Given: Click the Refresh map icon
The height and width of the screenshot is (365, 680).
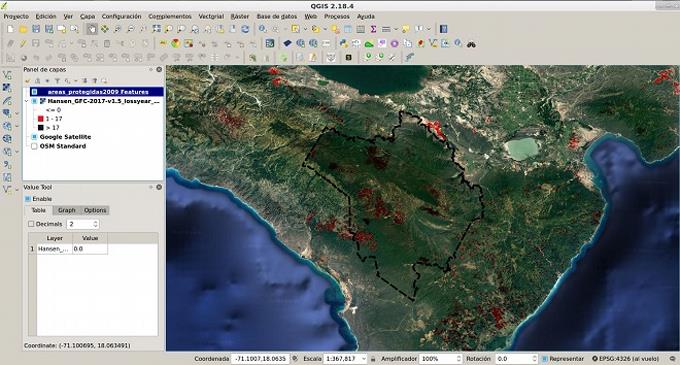Looking at the screenshot, I should point(245,29).
